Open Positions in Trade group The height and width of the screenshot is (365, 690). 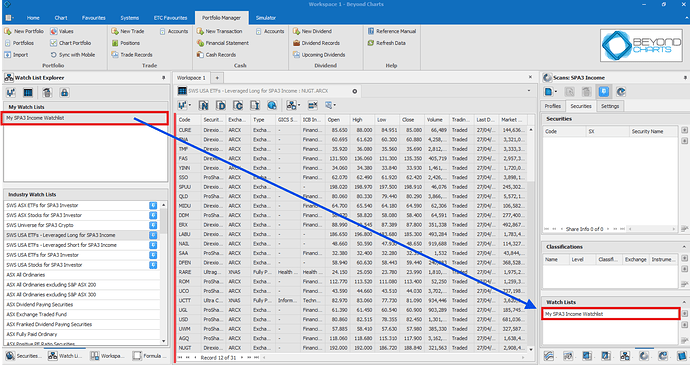(x=125, y=43)
